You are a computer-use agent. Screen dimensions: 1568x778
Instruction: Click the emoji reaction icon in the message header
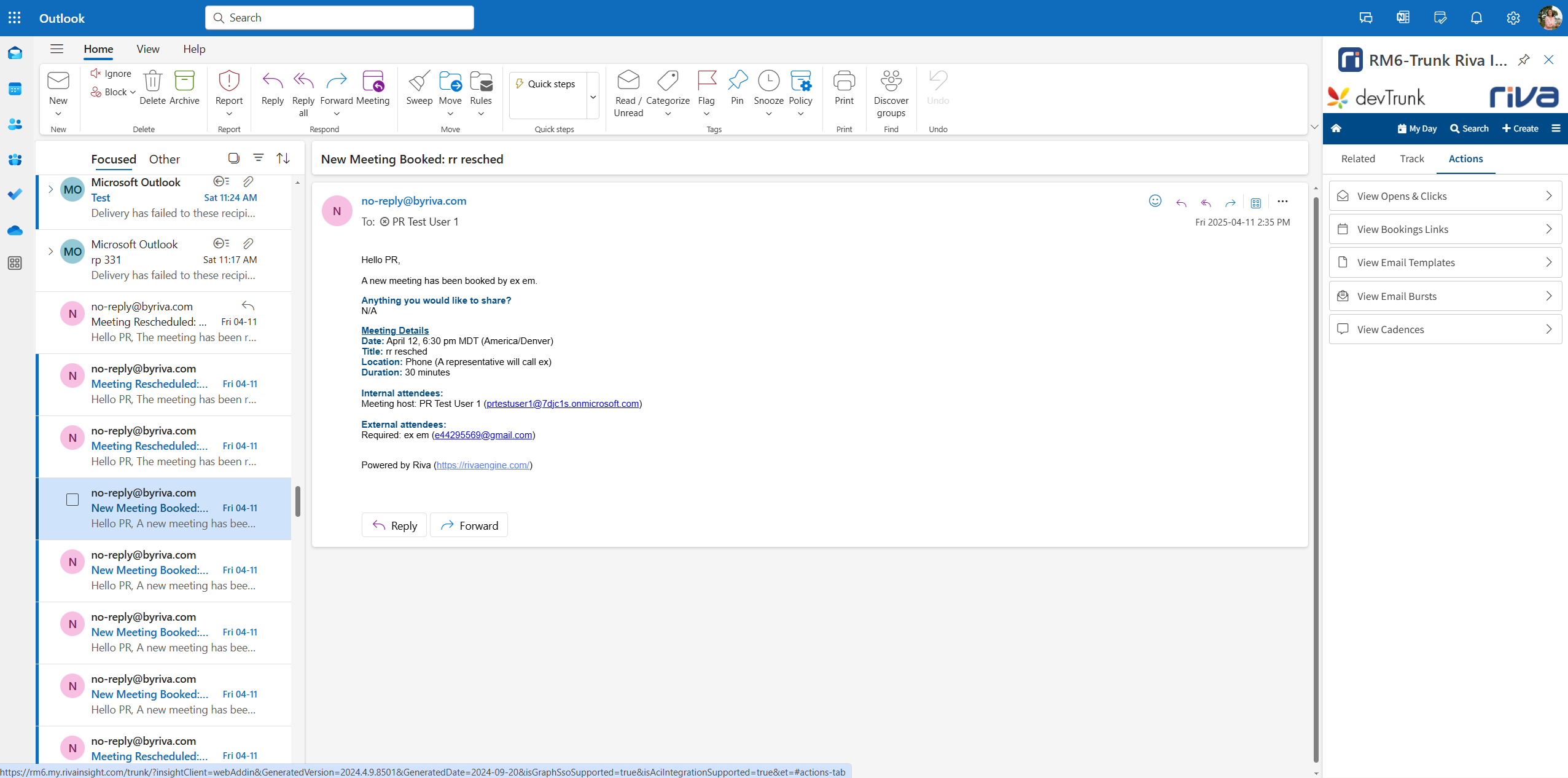point(1155,201)
